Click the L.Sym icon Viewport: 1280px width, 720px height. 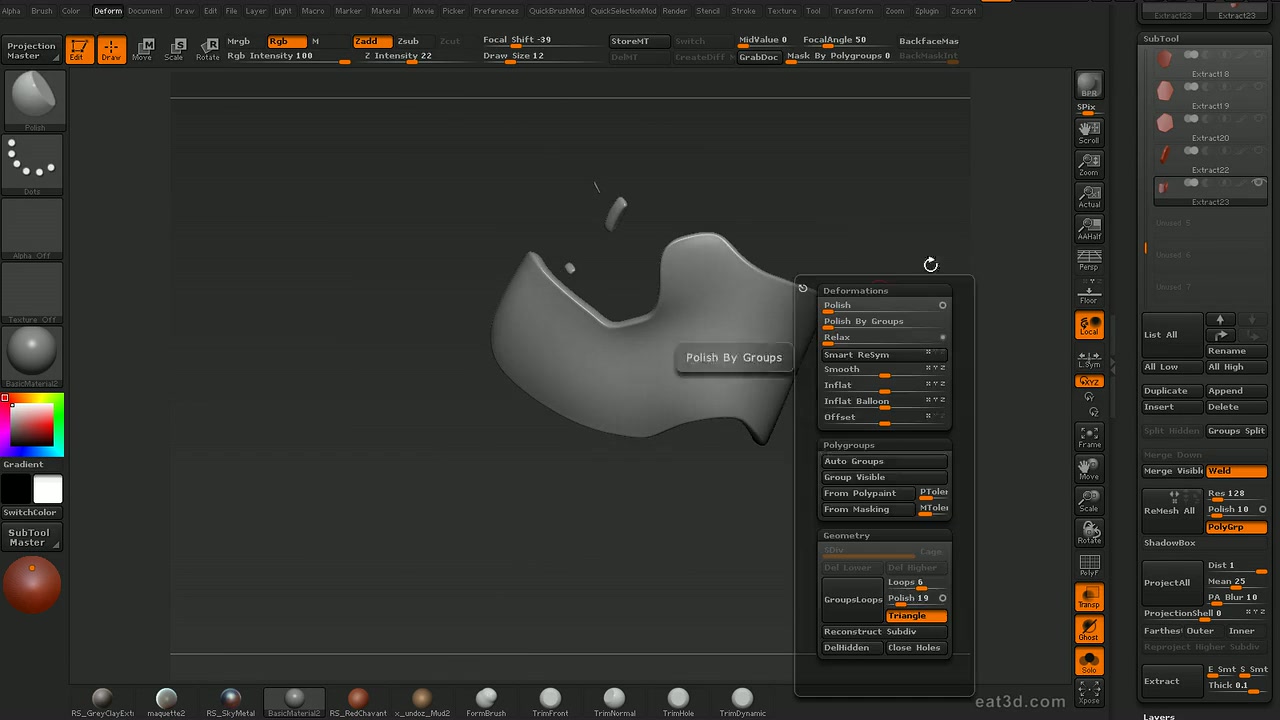(x=1089, y=358)
